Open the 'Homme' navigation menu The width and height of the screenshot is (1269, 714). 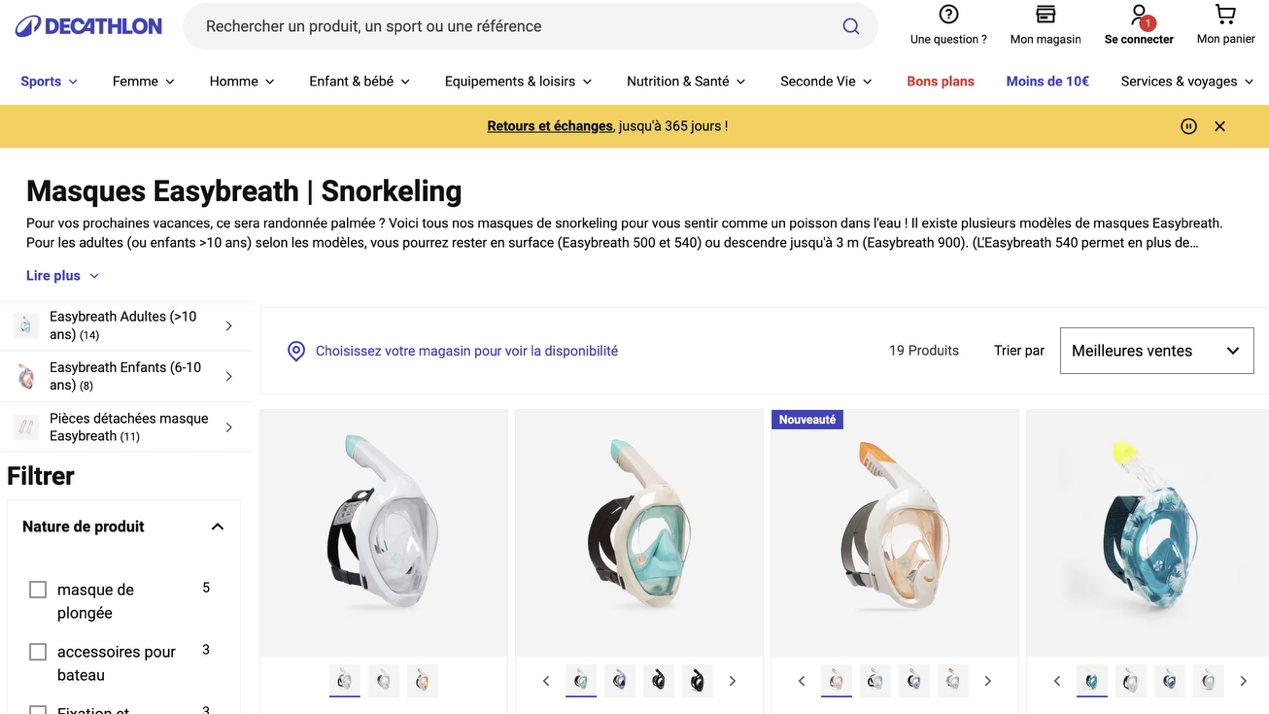point(242,81)
